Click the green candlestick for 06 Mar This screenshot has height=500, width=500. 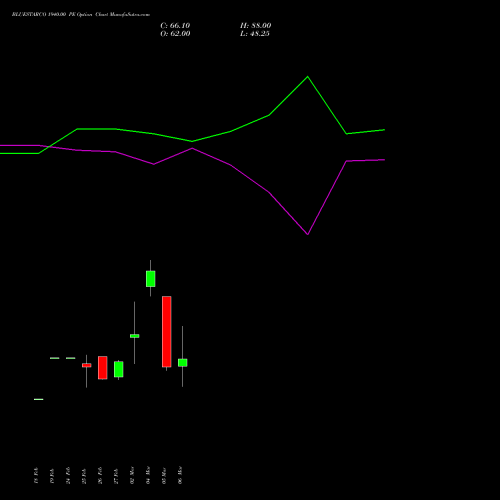click(x=183, y=363)
